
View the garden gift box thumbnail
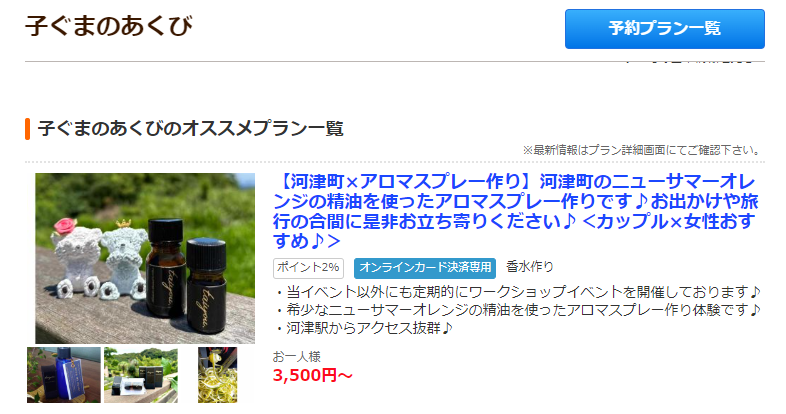click(141, 375)
